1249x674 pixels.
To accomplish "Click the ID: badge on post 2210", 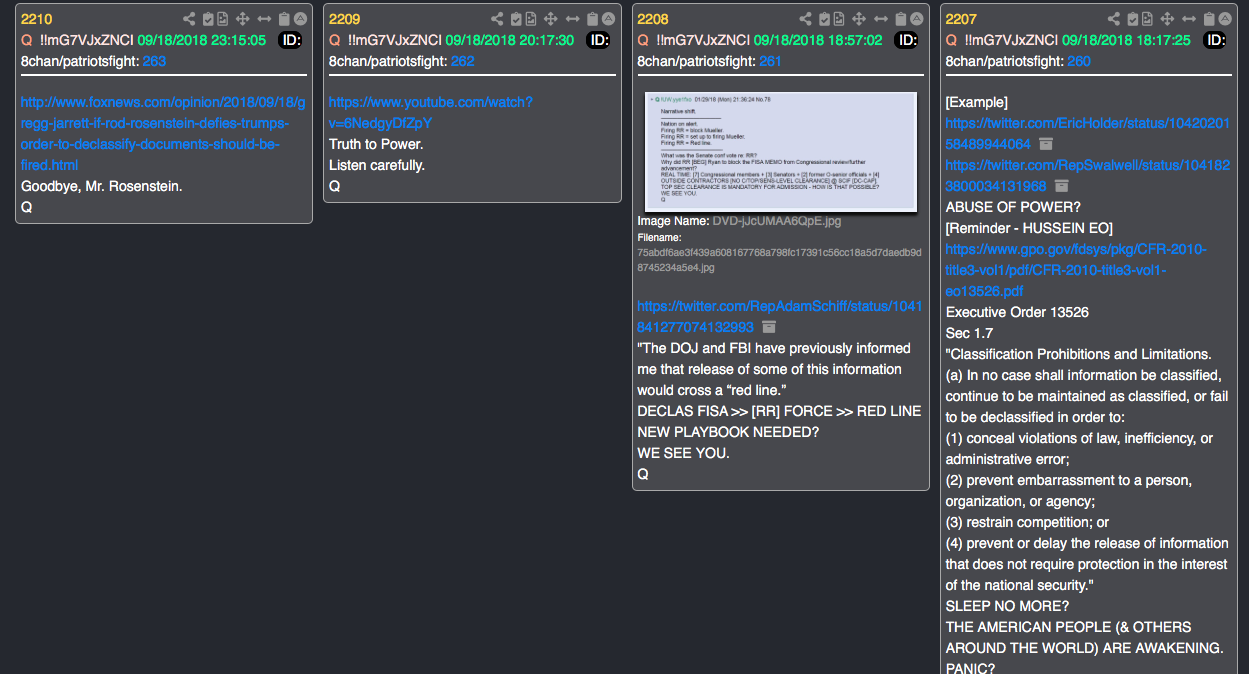I will tap(291, 40).
